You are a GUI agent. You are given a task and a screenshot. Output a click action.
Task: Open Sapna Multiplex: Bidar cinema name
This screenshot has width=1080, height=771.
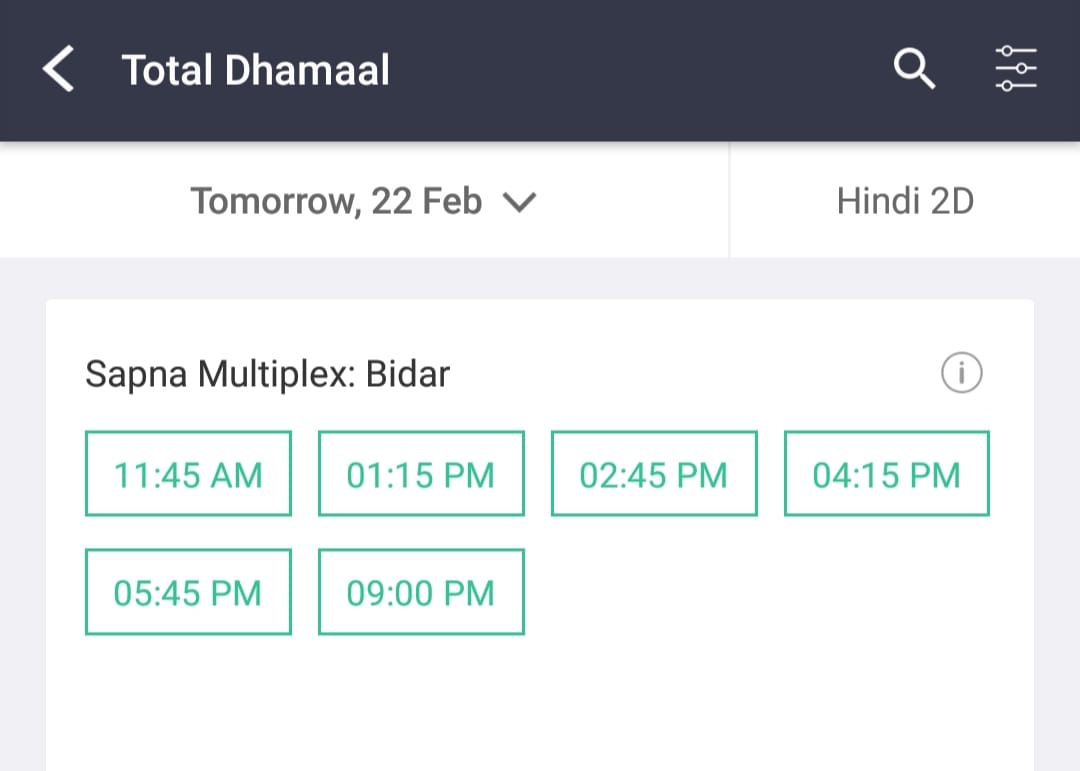coord(267,374)
